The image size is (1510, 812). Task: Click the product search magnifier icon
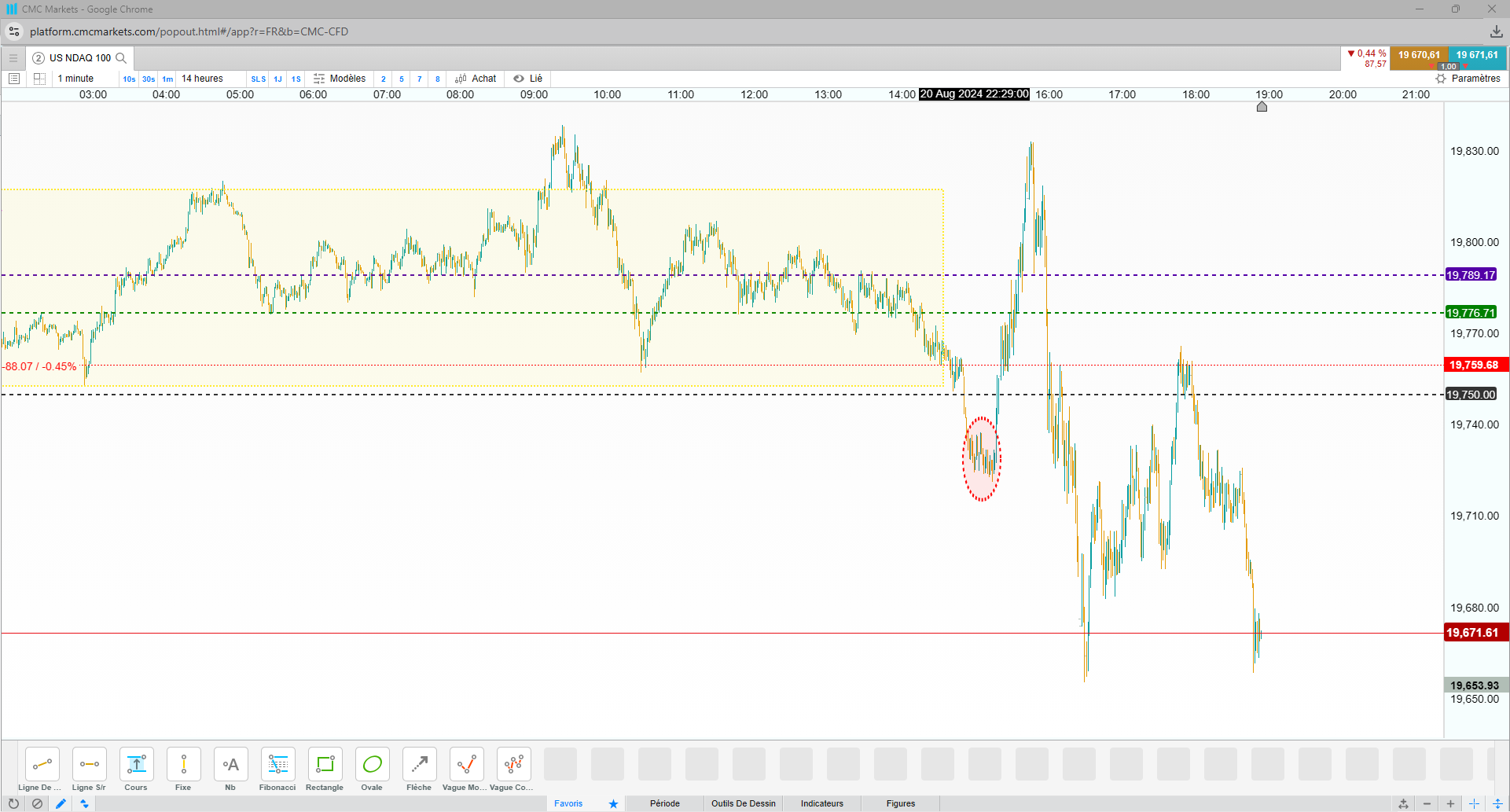coord(121,58)
